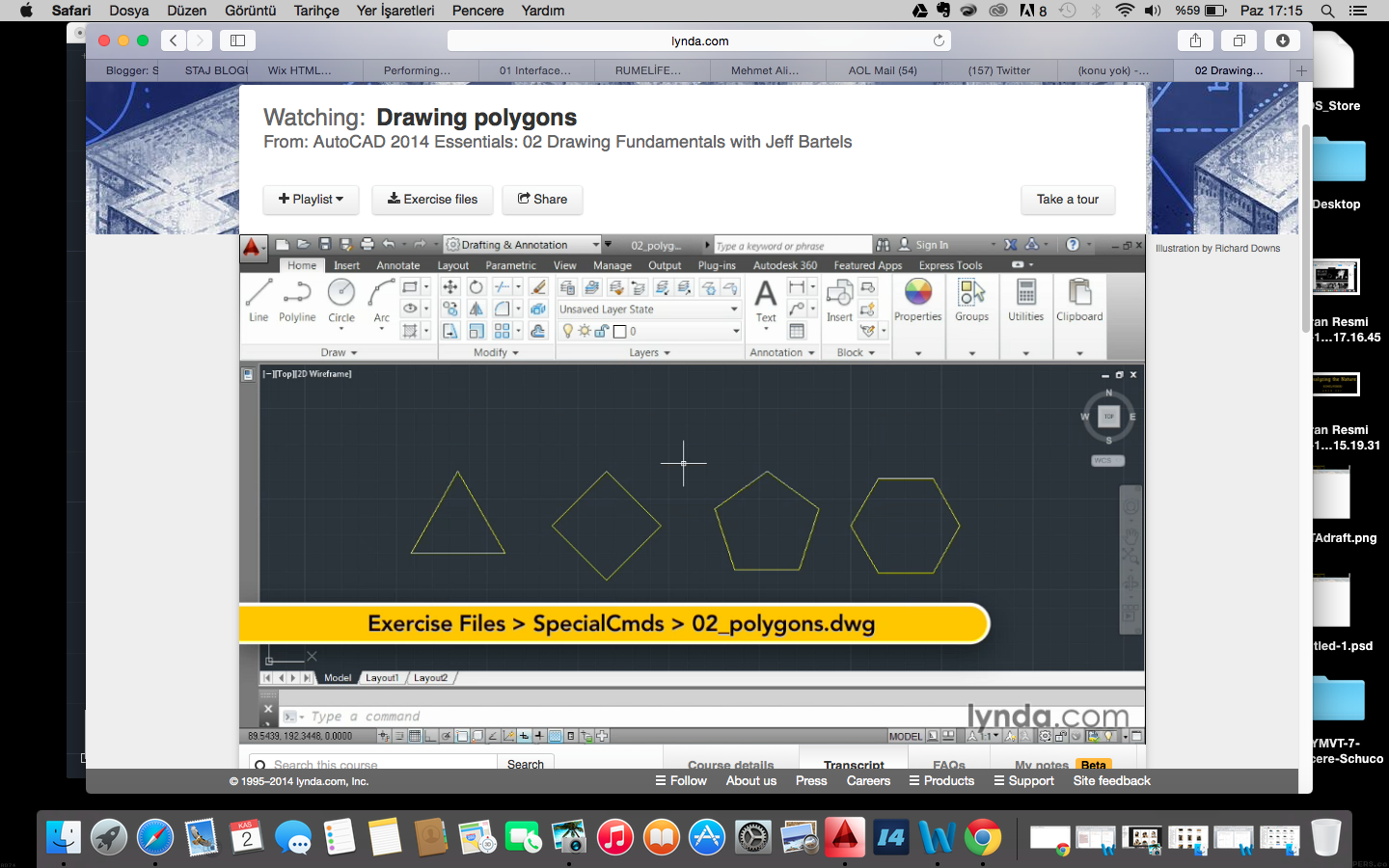Click the layer 0 white color swatch

[620, 331]
